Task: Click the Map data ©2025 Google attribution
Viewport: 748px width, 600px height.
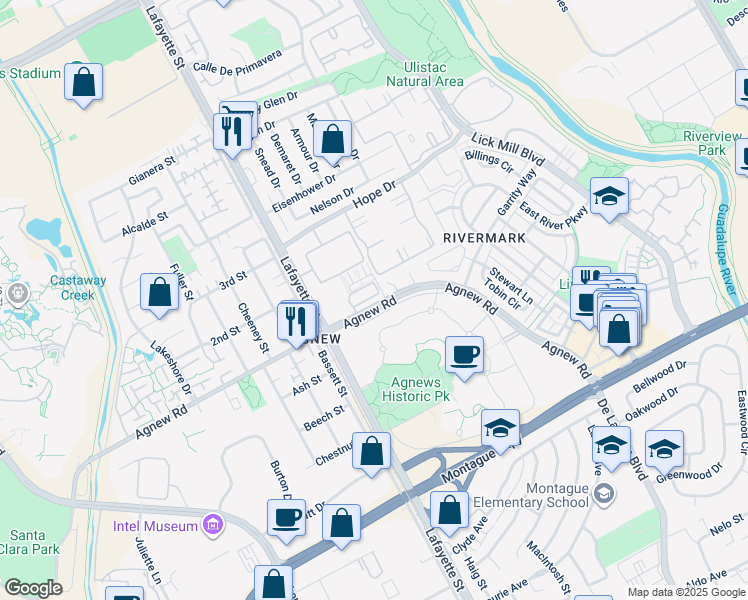Action: [686, 592]
